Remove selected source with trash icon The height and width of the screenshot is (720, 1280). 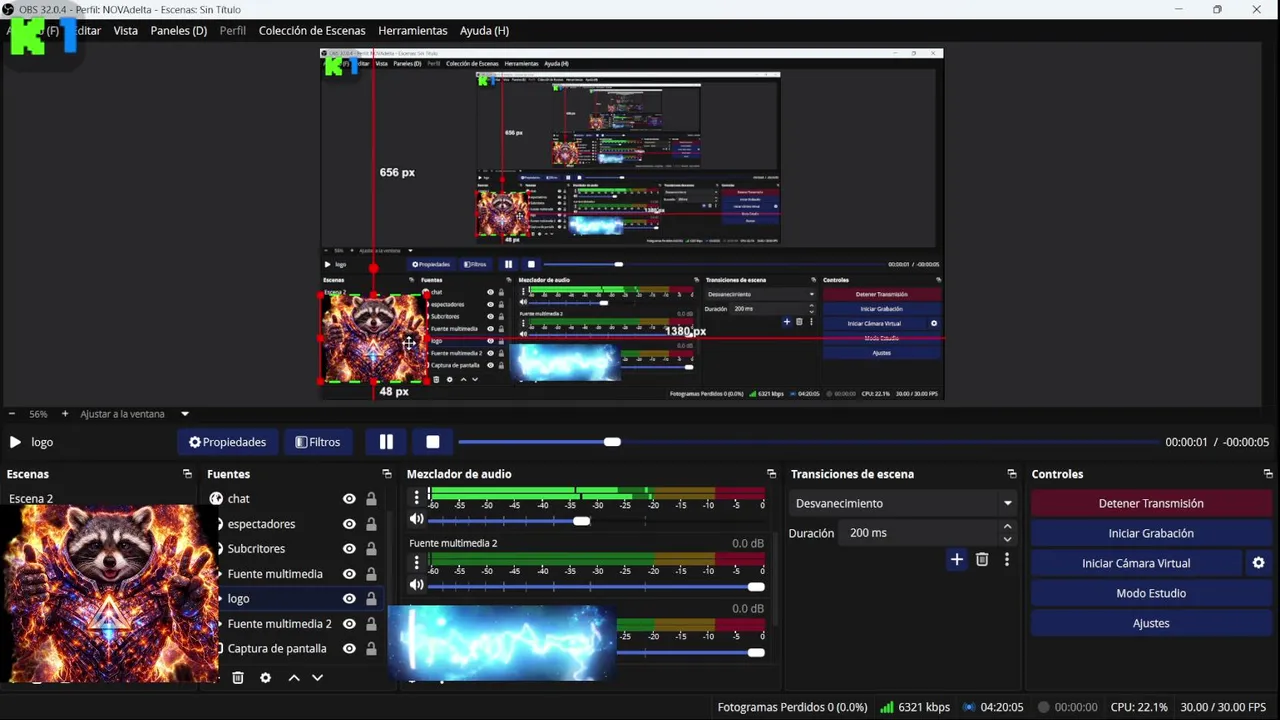(x=238, y=678)
